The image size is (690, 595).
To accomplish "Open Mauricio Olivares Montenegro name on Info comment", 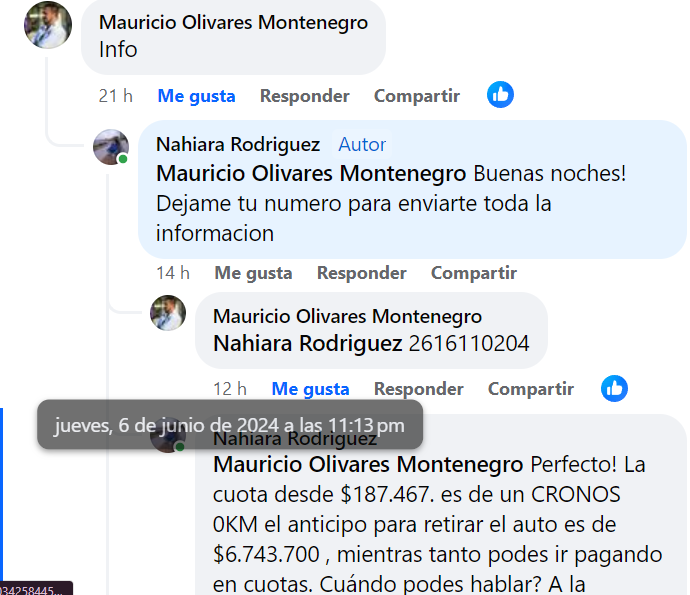I will [x=233, y=22].
